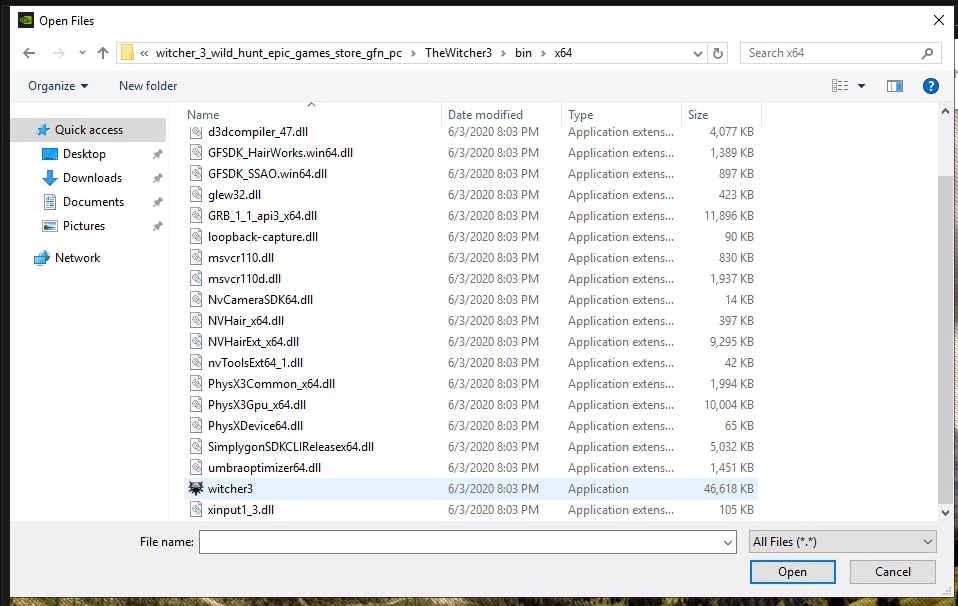Click the Back navigation arrow

[x=29, y=53]
